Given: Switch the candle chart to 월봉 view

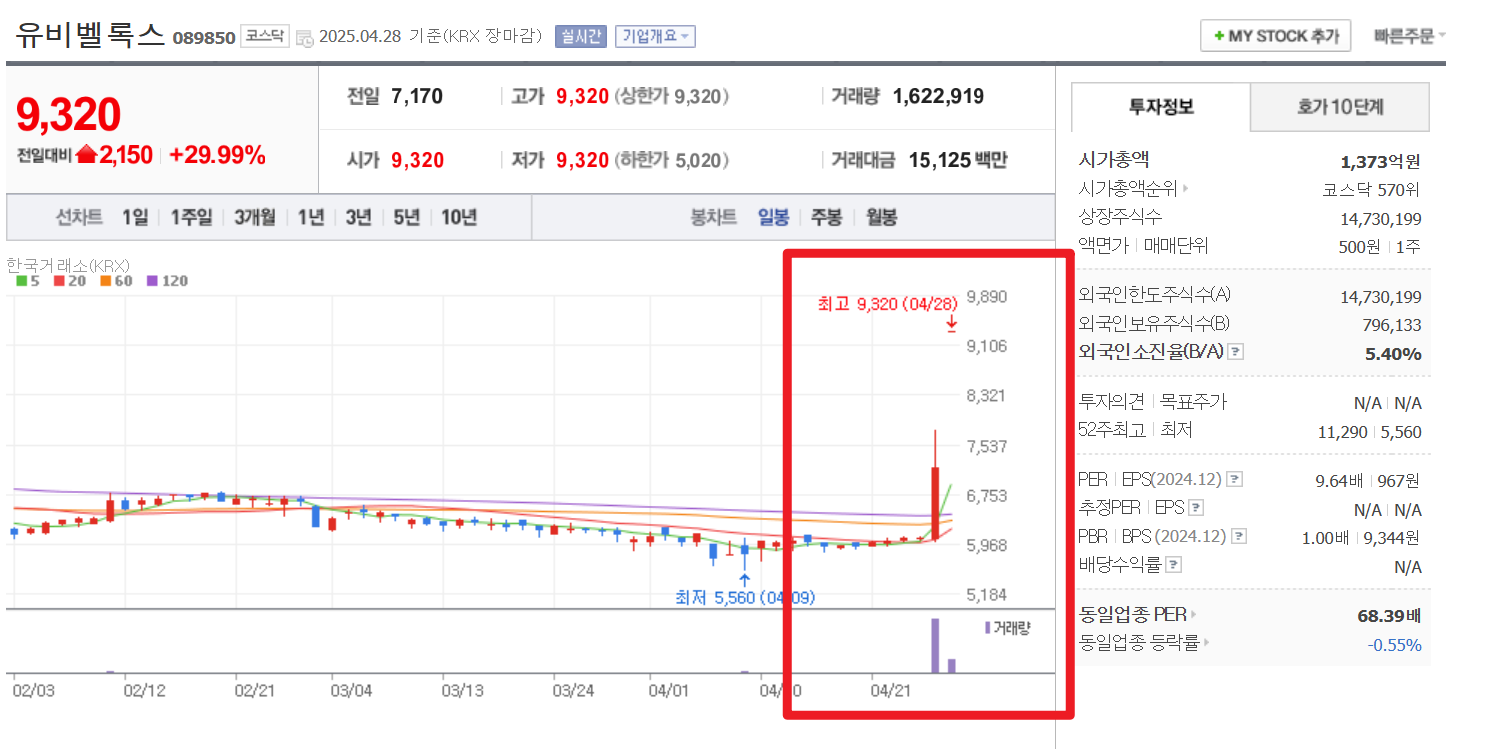Looking at the screenshot, I should tap(880, 217).
